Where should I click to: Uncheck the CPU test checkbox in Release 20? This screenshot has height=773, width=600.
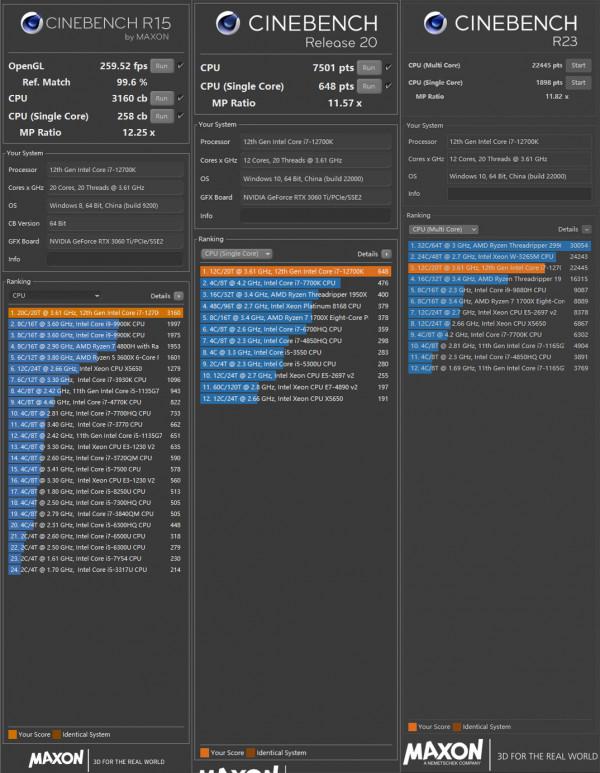(387, 68)
